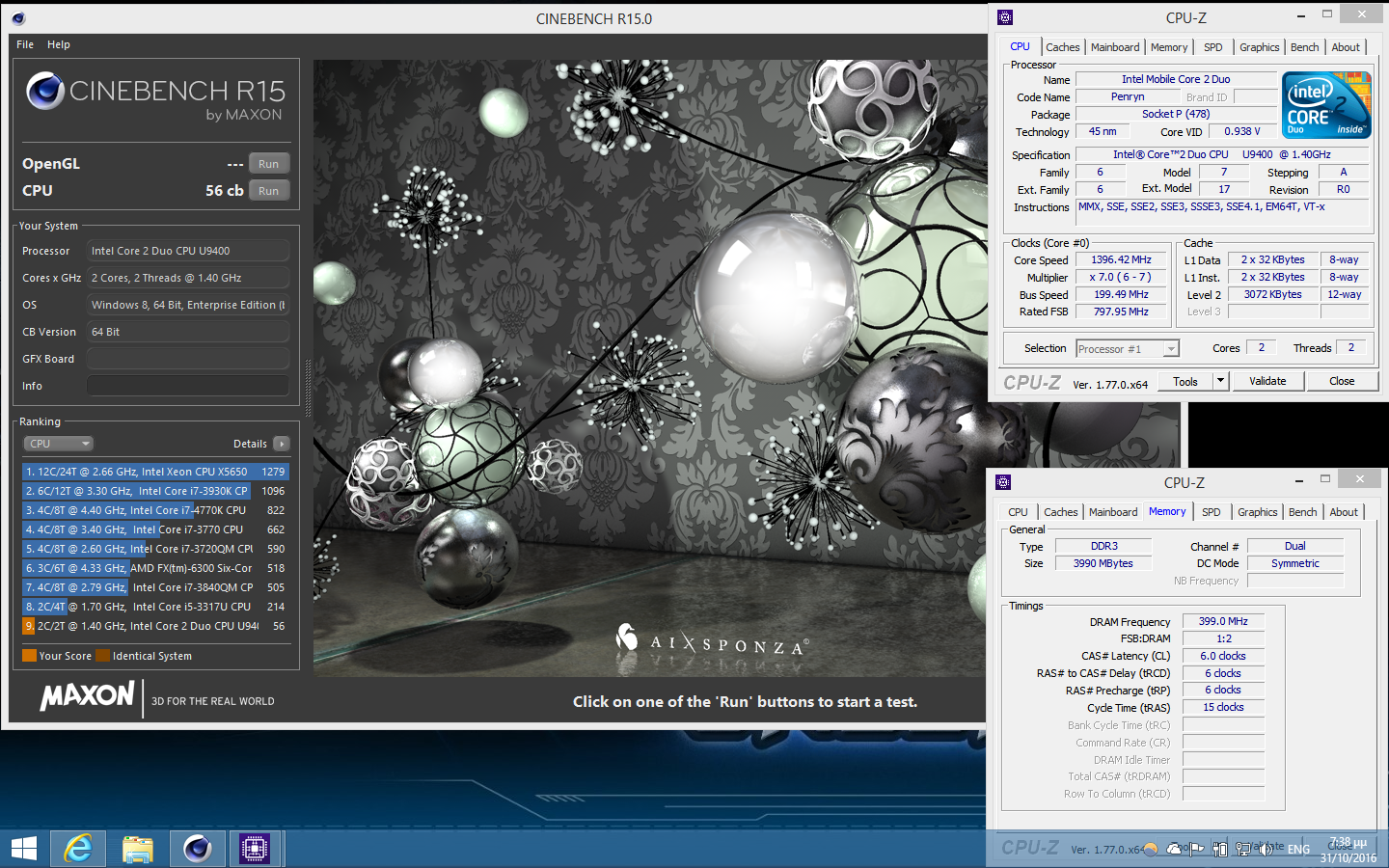Viewport: 1389px width, 868px height.
Task: Click app icon of lower CPU-Z Memory window
Action: pos(1003,482)
